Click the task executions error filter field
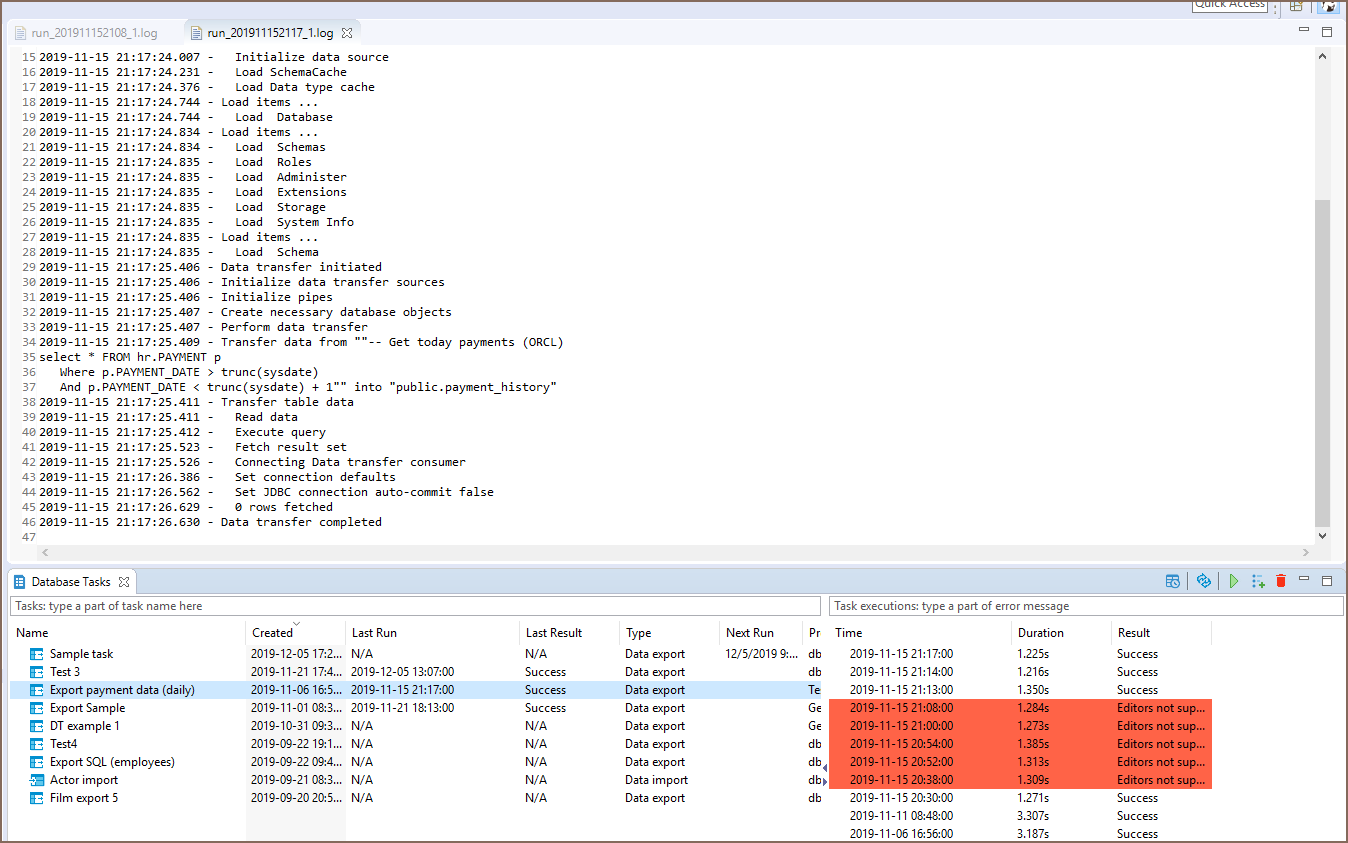The width and height of the screenshot is (1348, 843). [1086, 606]
